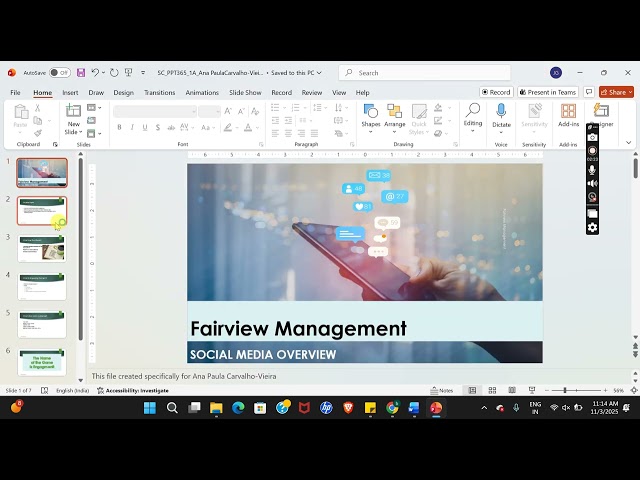Open Microsoft Edge from taskbar

(x=238, y=408)
